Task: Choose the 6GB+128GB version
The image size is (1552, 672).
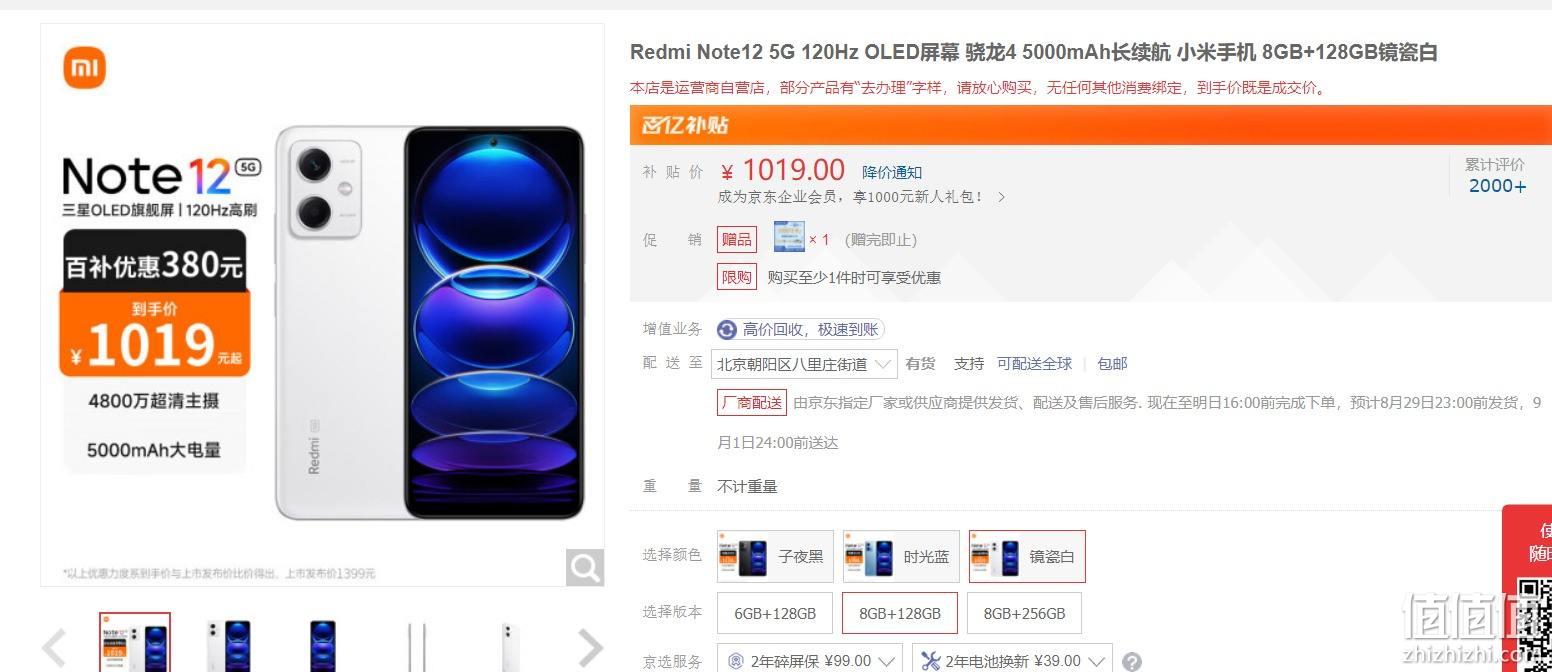Action: pyautogui.click(x=775, y=613)
